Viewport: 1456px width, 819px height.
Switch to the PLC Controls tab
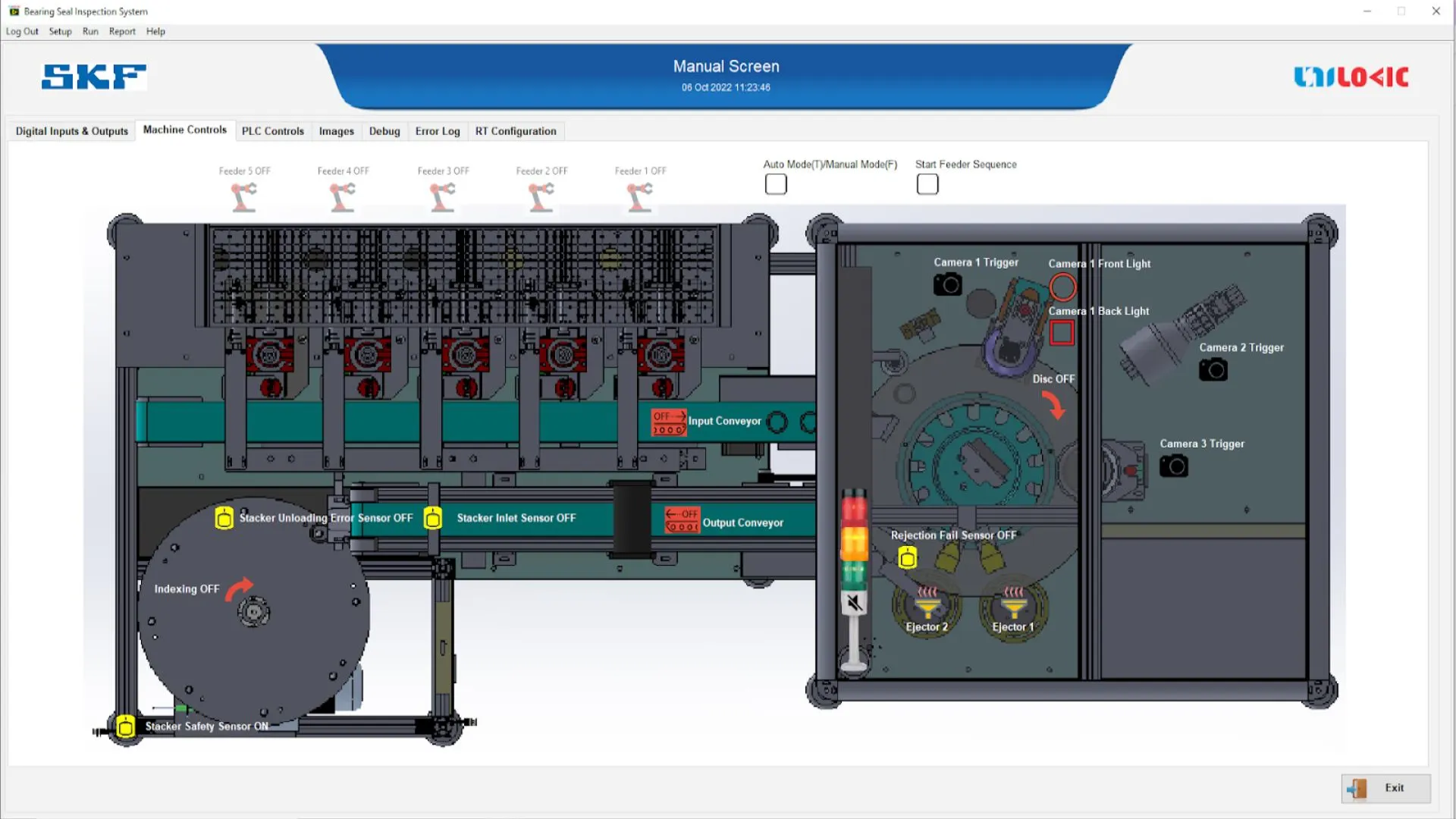(x=272, y=131)
